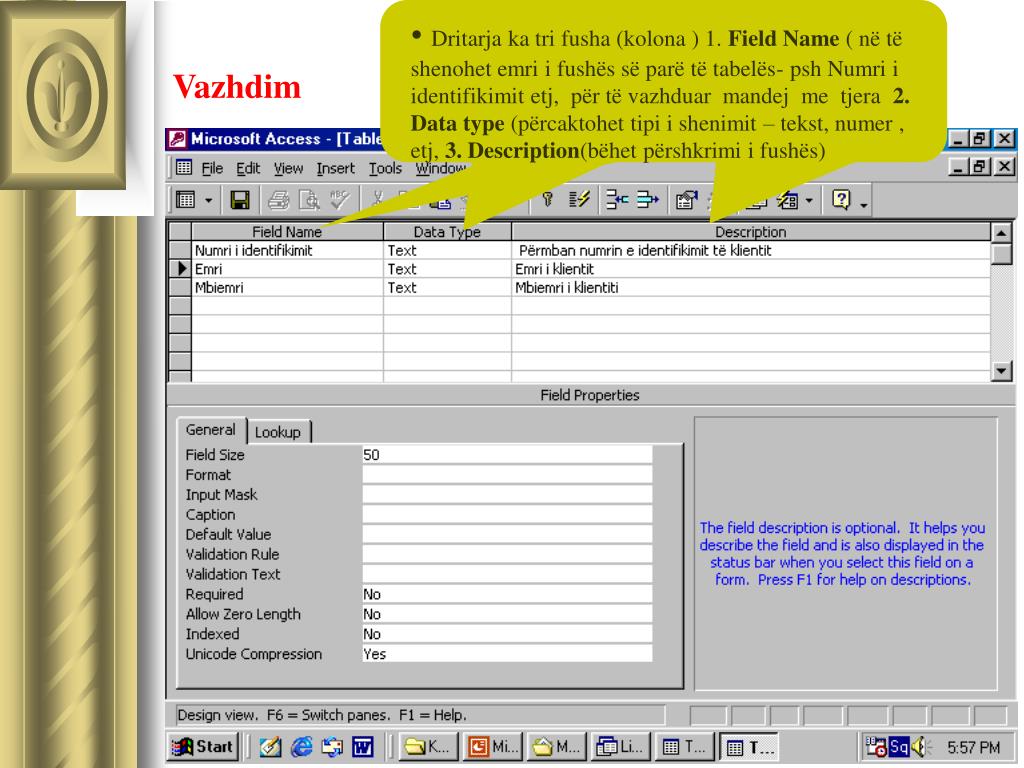Image resolution: width=1024 pixels, height=768 pixels.
Task: Launch Outlook Express from quick launch
Action: tap(332, 746)
